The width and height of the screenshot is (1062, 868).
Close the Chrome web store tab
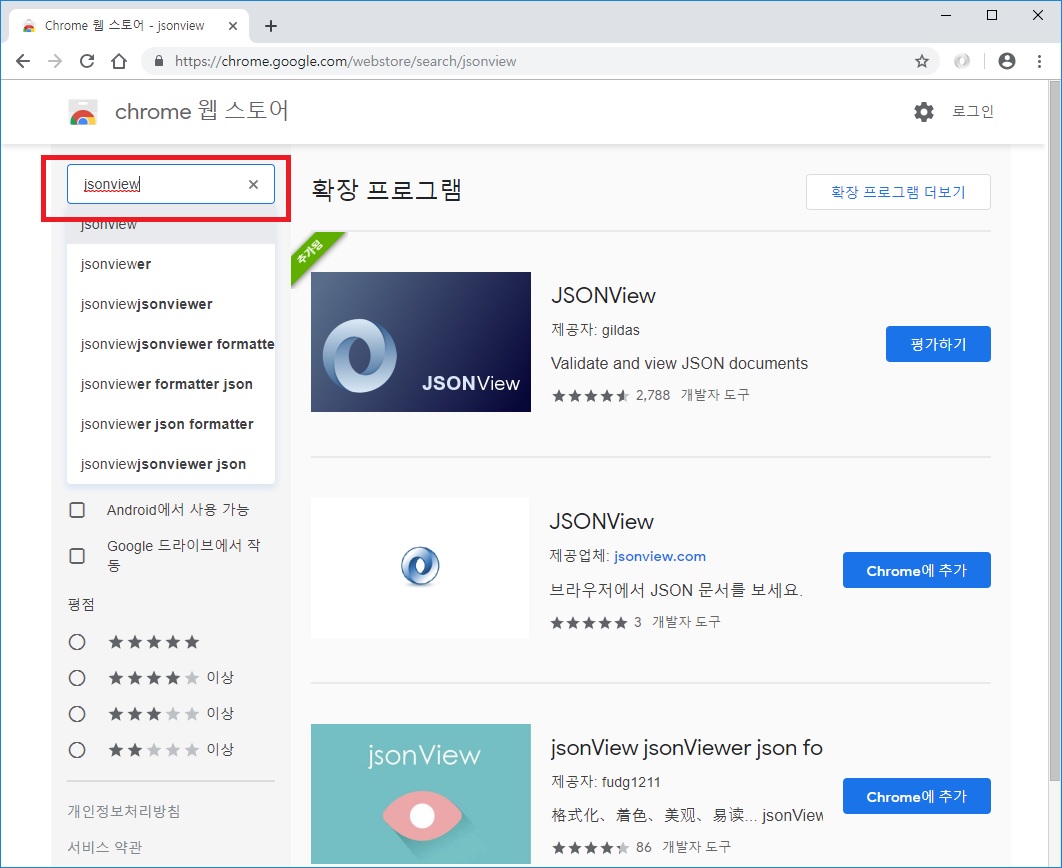(232, 26)
